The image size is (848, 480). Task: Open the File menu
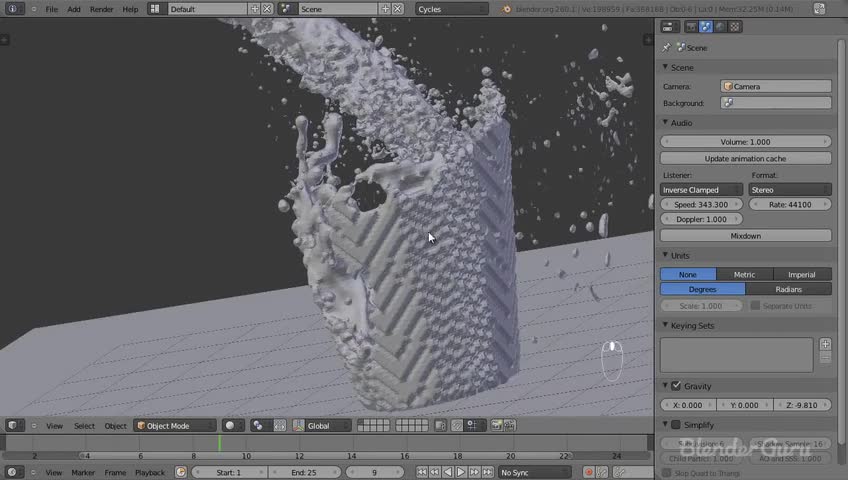[51, 9]
